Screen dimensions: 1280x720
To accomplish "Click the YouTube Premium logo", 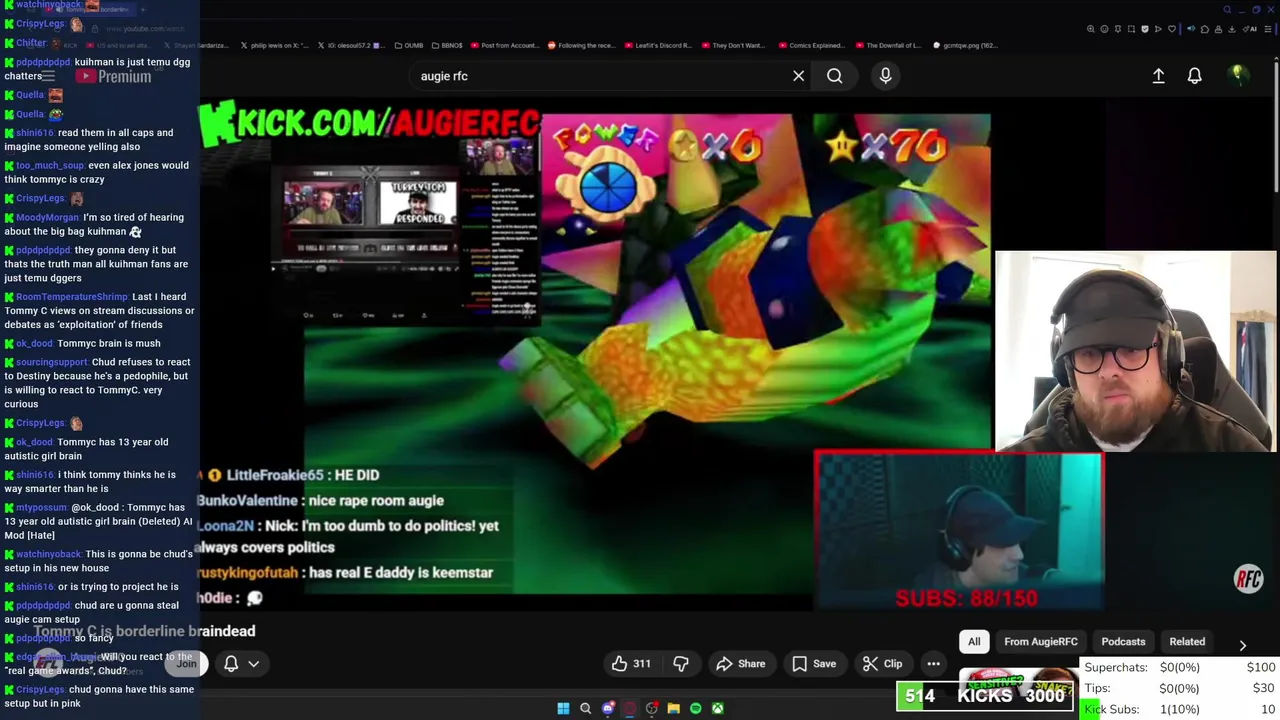I will click(114, 76).
